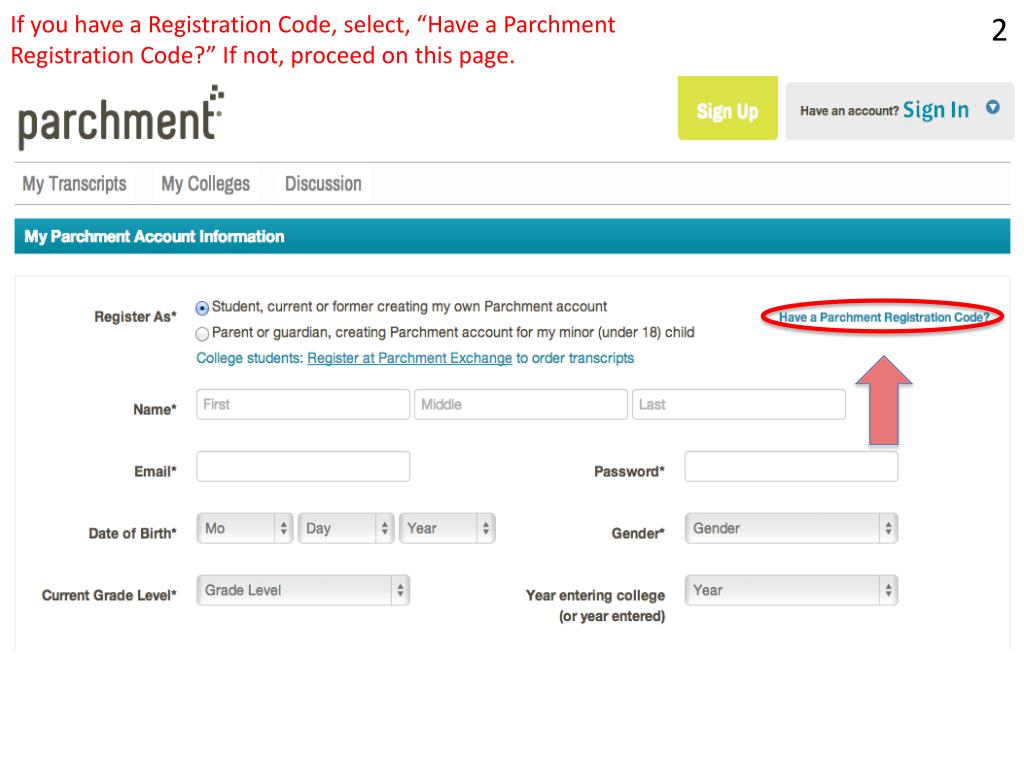1024x768 pixels.
Task: Click the Email input field
Action: 302,466
